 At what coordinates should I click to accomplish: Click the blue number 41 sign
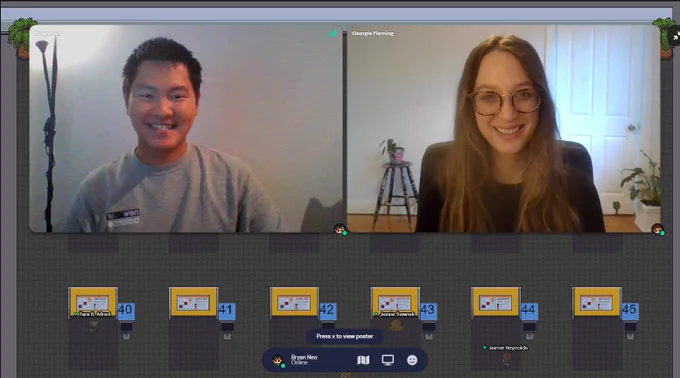click(226, 310)
